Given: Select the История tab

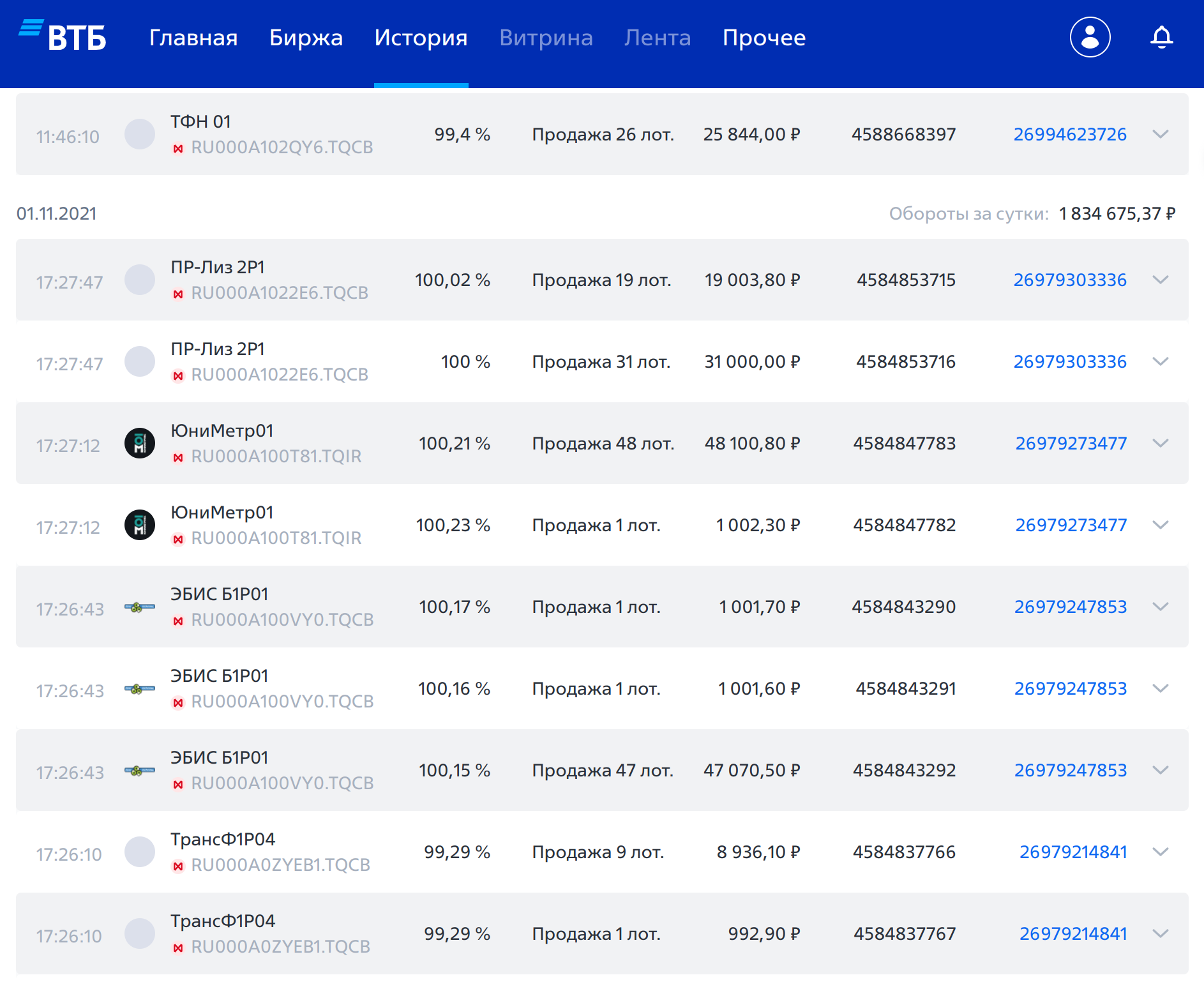Looking at the screenshot, I should click(x=421, y=38).
